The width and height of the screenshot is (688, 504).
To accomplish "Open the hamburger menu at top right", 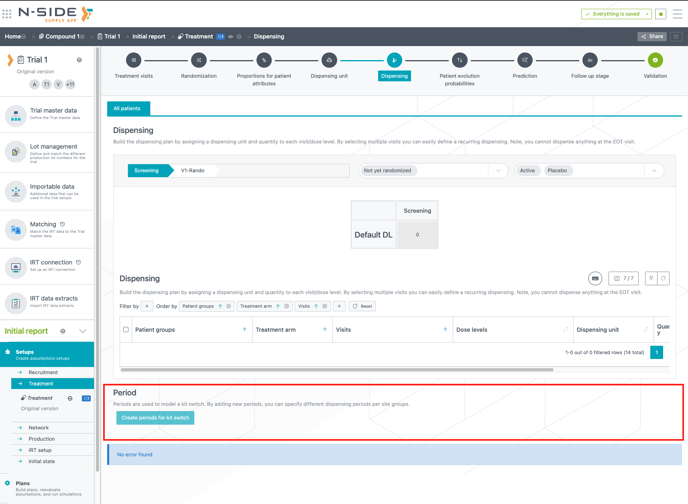I will tap(677, 14).
